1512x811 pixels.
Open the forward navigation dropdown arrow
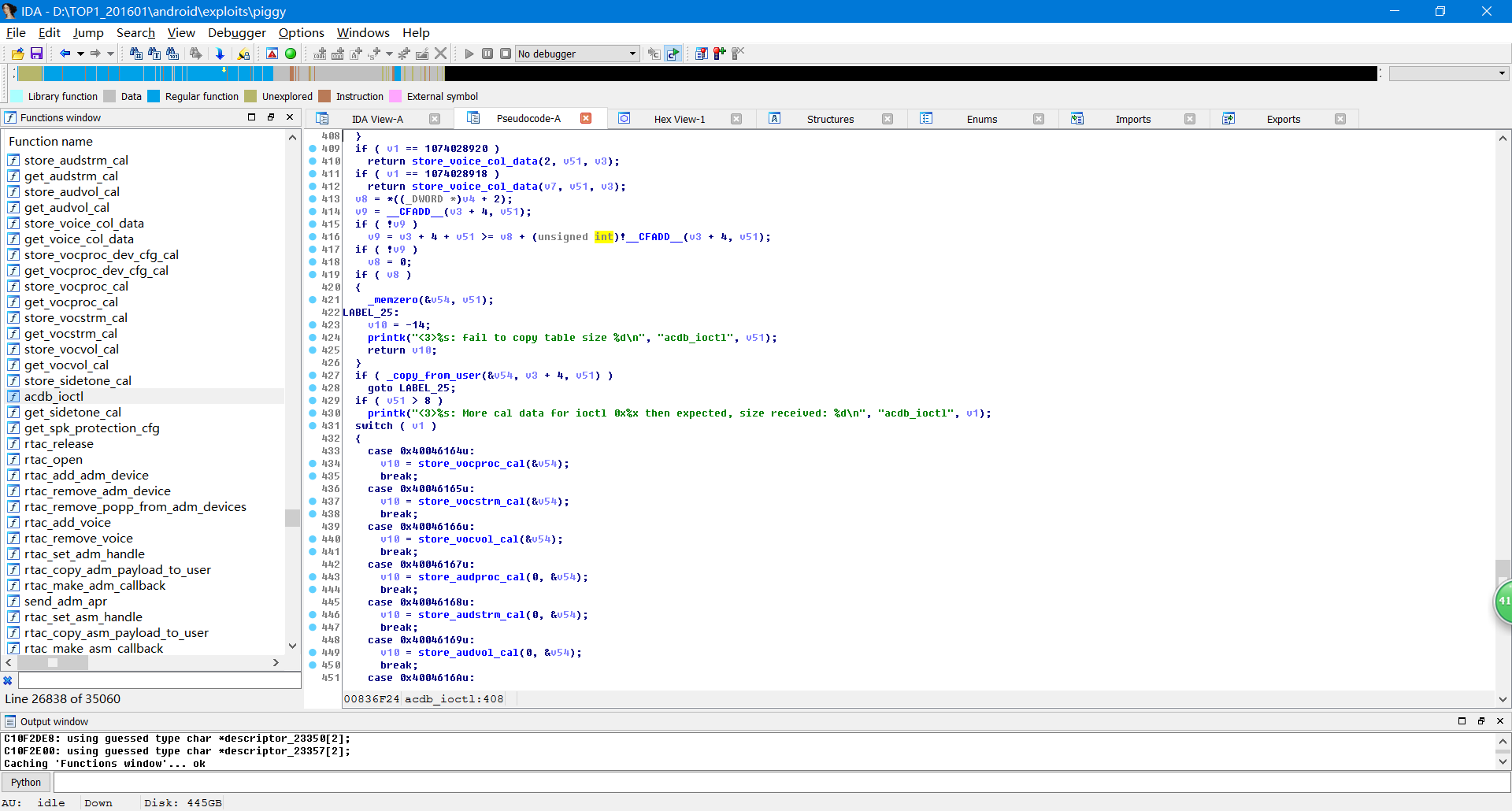coord(110,54)
